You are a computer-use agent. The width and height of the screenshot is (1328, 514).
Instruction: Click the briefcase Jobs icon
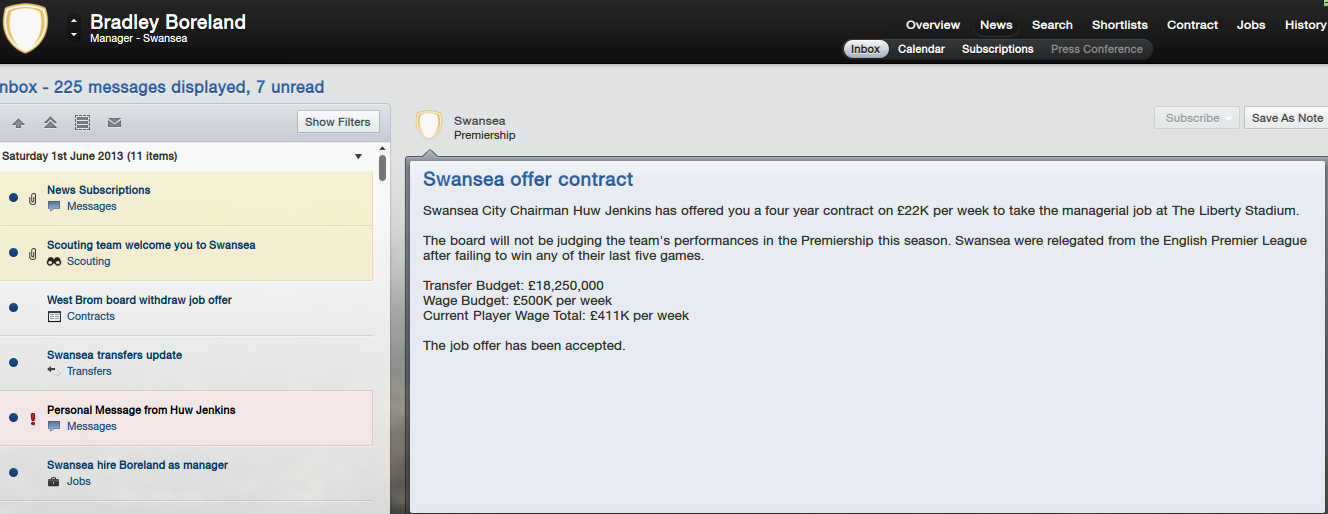point(54,481)
